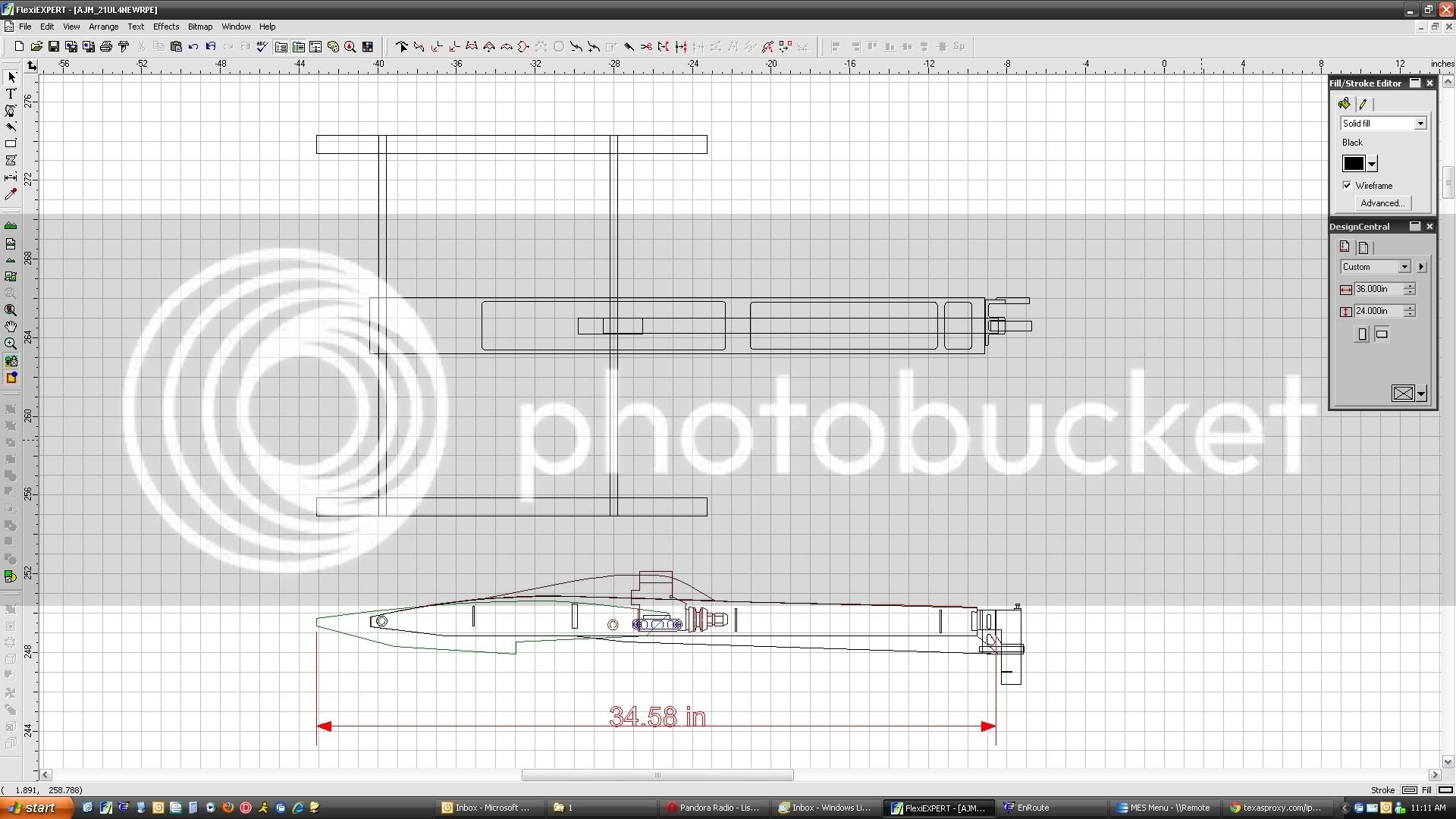
Task: Click the scissors cut-path tool
Action: coord(646,46)
